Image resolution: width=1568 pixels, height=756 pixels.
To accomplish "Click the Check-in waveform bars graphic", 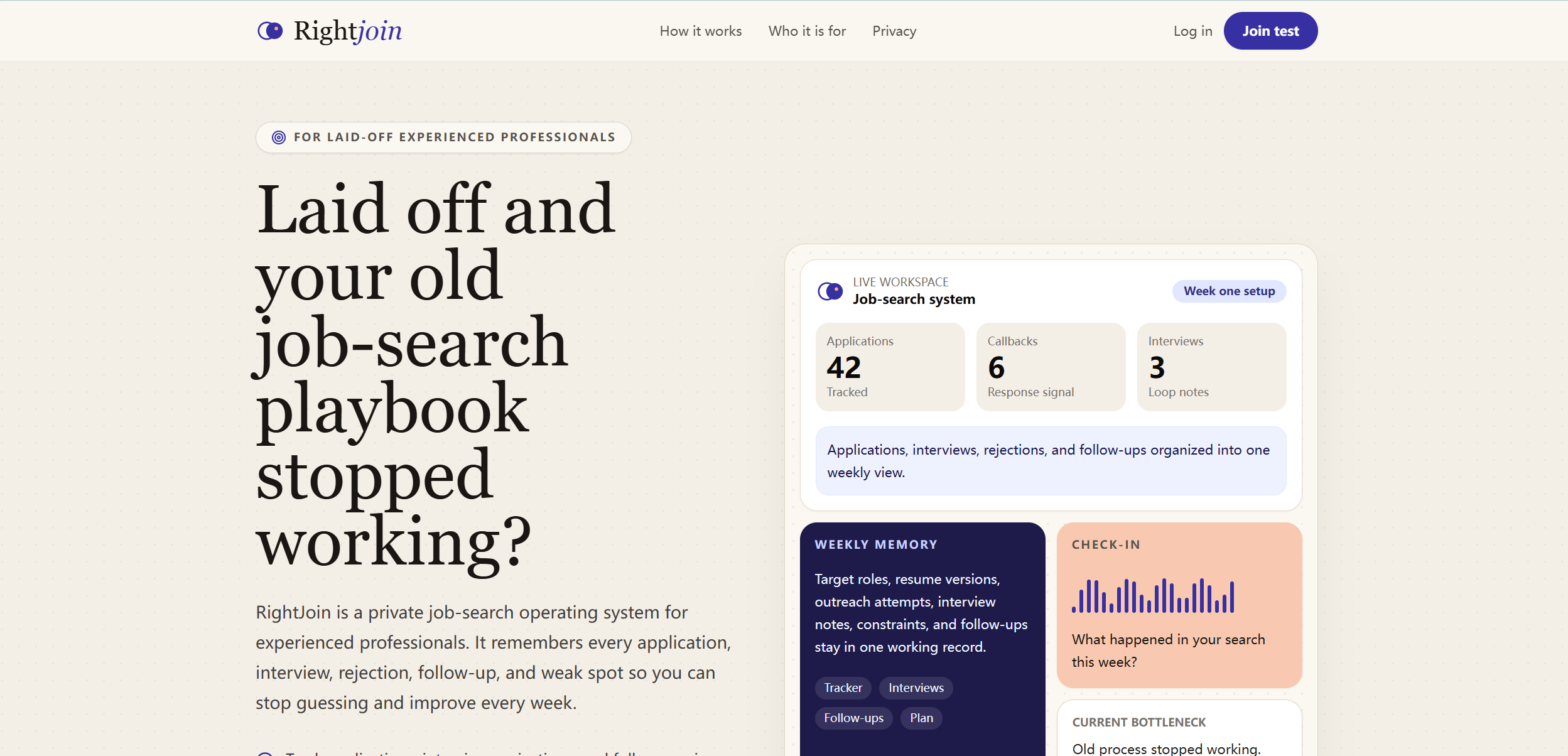I will click(x=1154, y=595).
